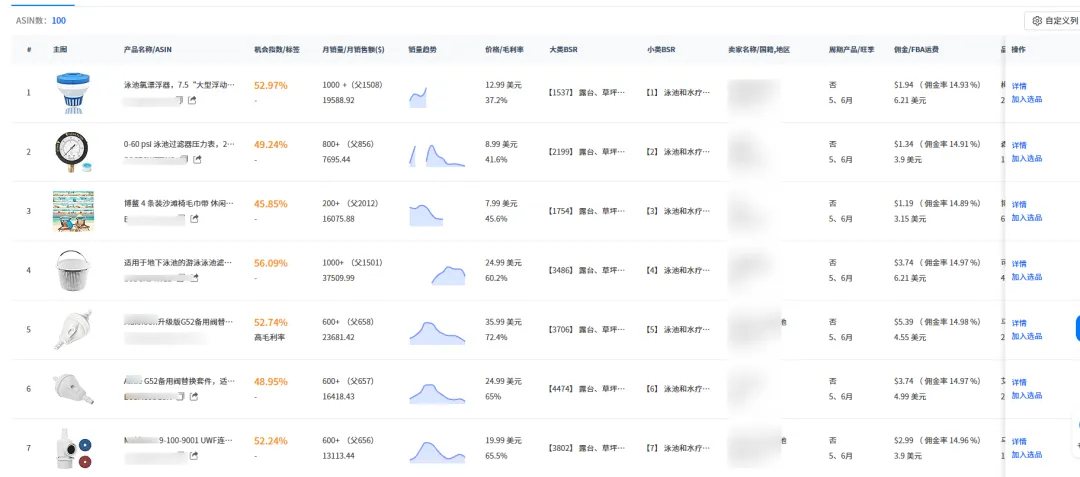View sales trend chart for row with 37509.99

(x=448, y=275)
